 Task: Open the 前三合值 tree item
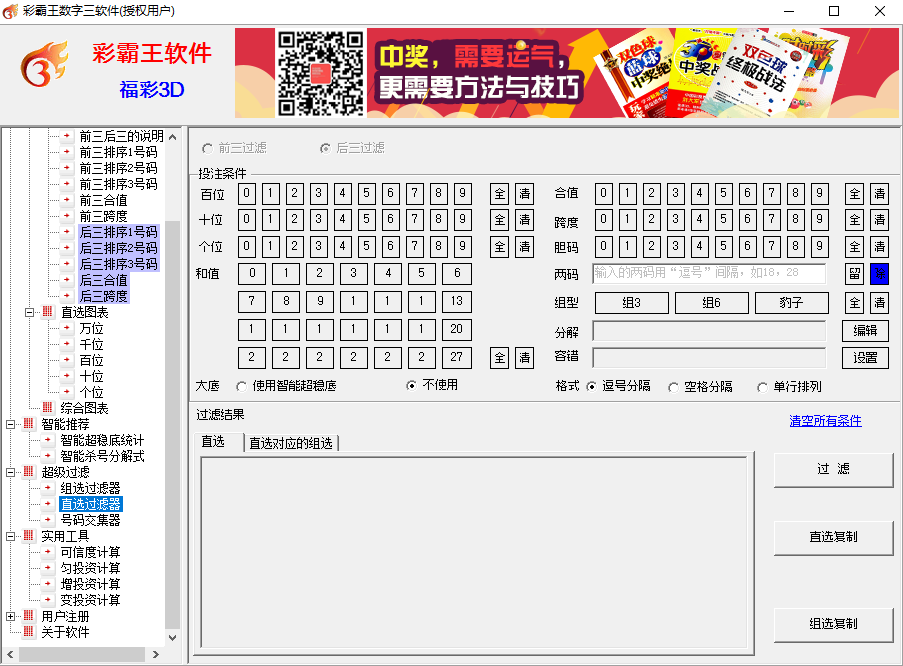click(103, 200)
